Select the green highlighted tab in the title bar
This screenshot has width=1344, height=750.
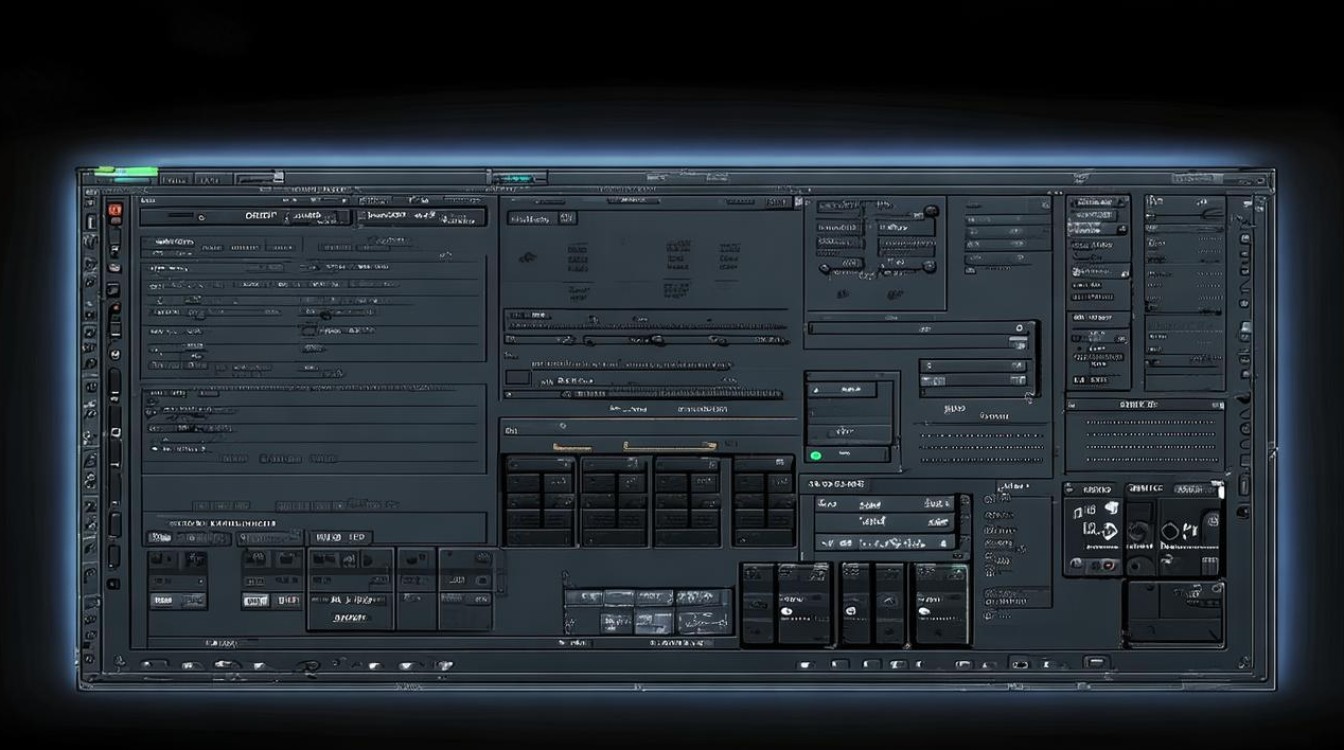tap(125, 172)
